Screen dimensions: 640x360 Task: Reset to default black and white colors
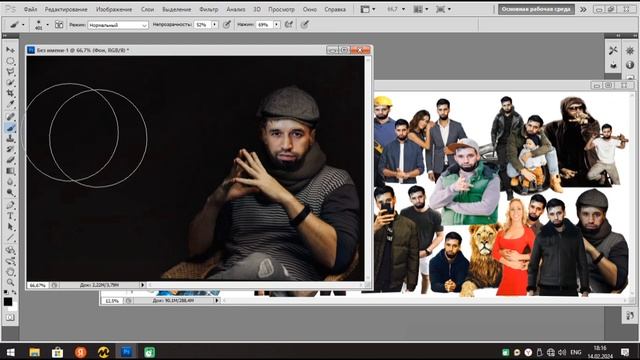[x=6, y=292]
